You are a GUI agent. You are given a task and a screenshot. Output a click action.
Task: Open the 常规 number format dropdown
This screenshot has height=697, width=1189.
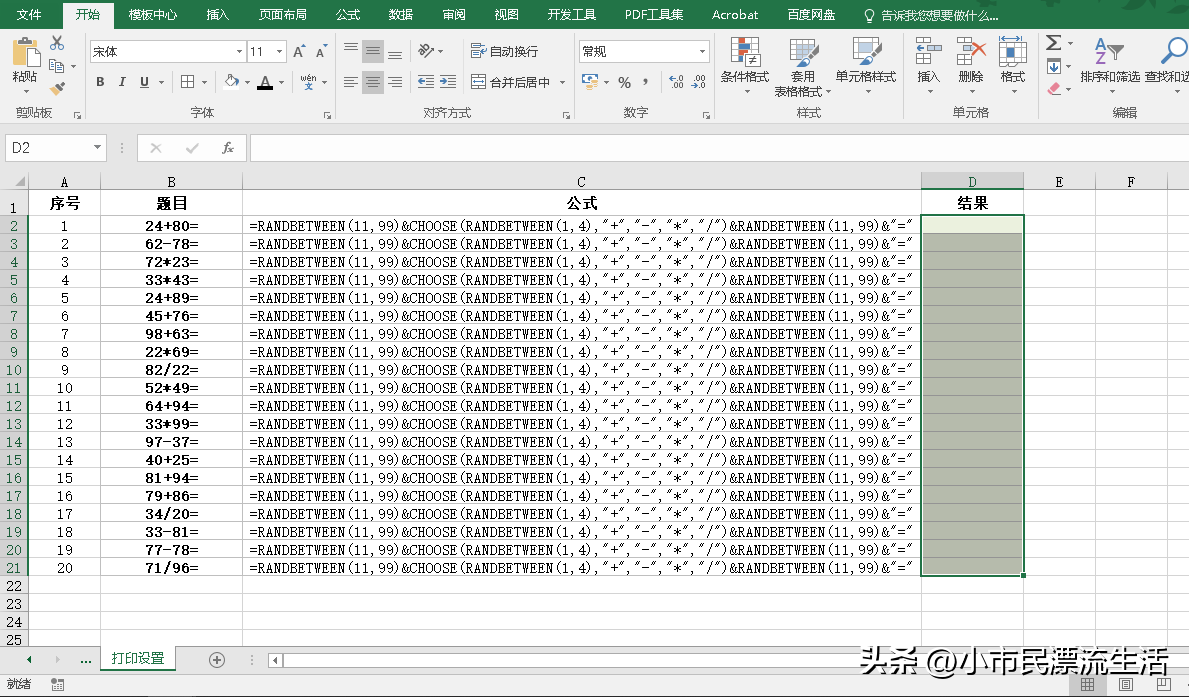[702, 52]
